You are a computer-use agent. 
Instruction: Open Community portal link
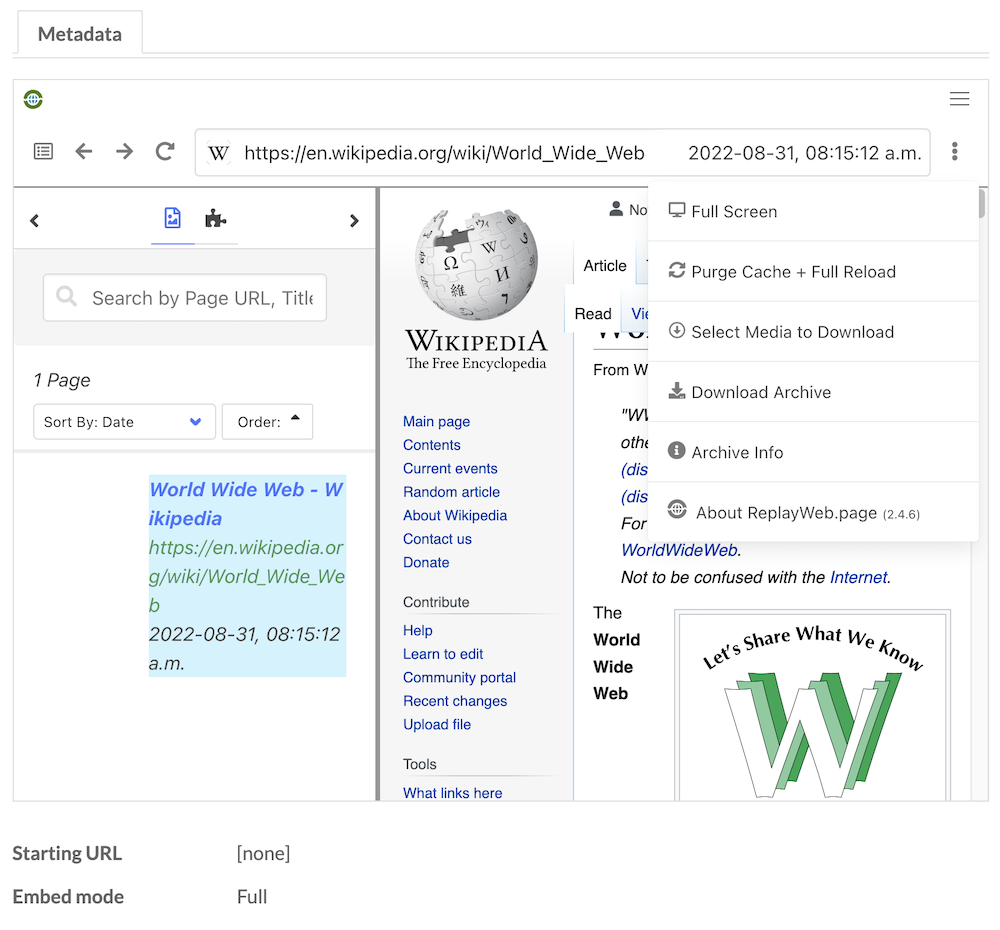click(459, 677)
